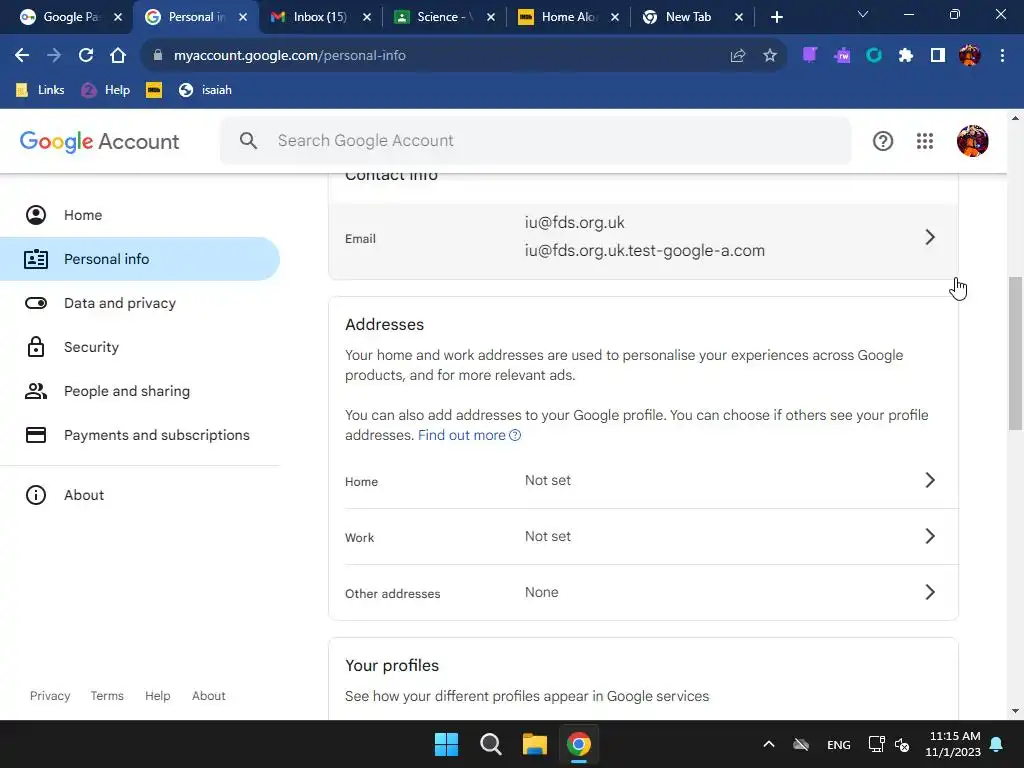
Task: Click the Chrome icon in the taskbar
Action: pos(579,744)
